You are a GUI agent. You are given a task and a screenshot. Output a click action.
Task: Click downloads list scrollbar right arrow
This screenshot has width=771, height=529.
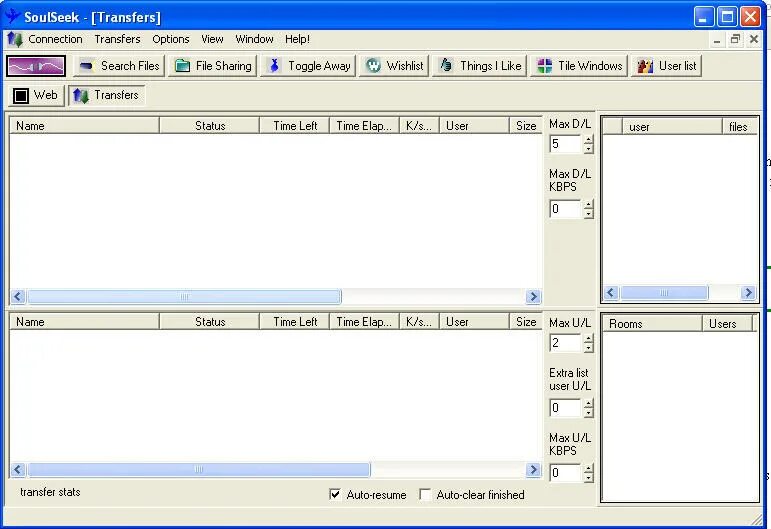click(533, 296)
